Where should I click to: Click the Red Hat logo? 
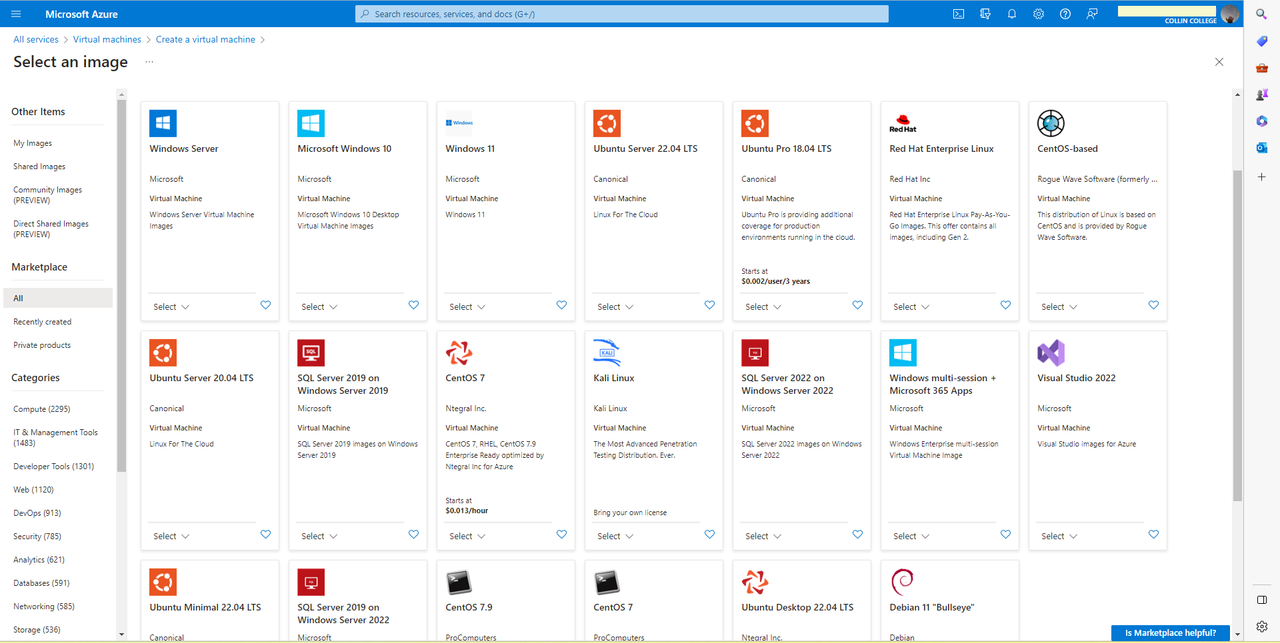coord(903,123)
